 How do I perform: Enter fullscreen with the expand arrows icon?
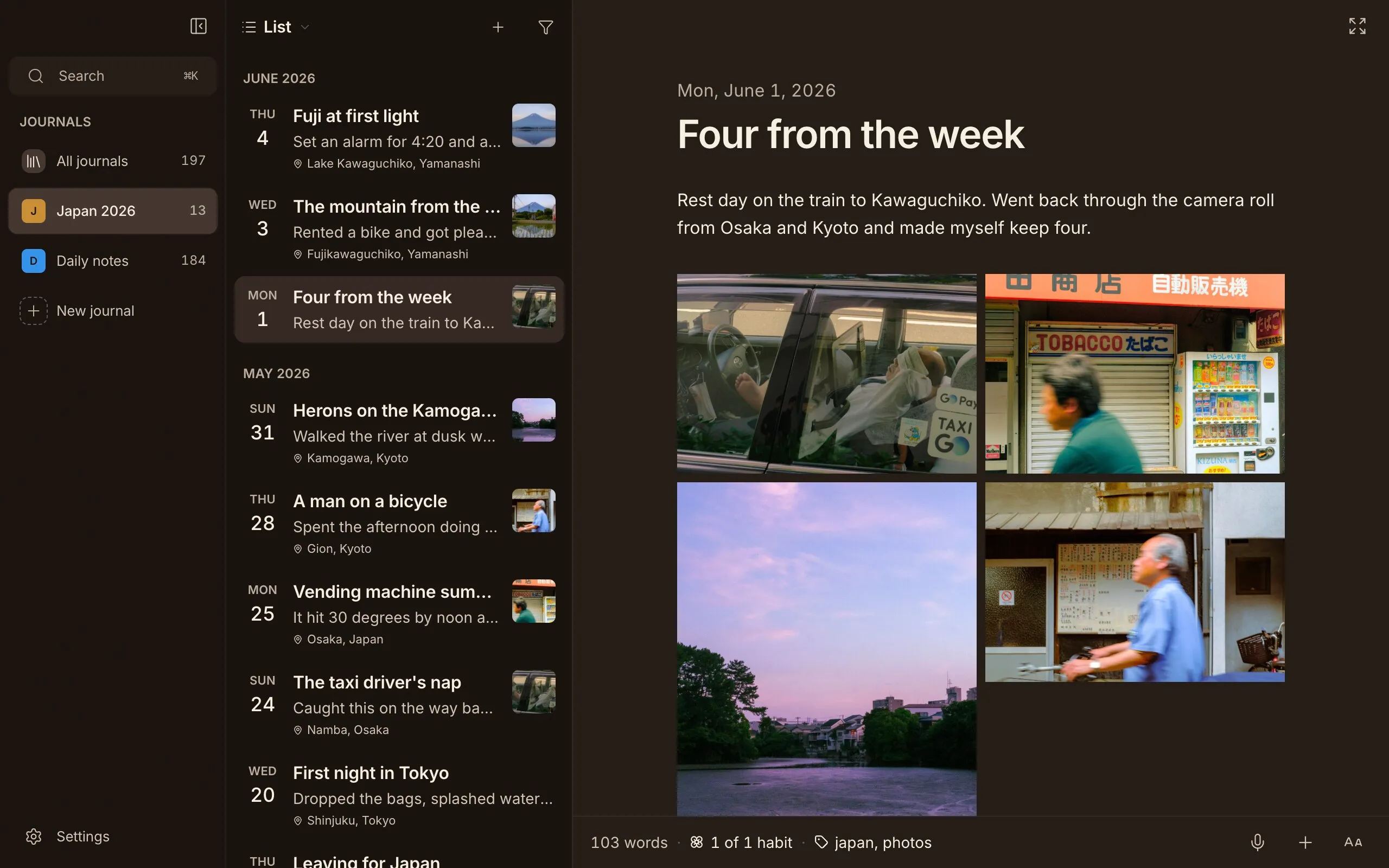coord(1357,26)
